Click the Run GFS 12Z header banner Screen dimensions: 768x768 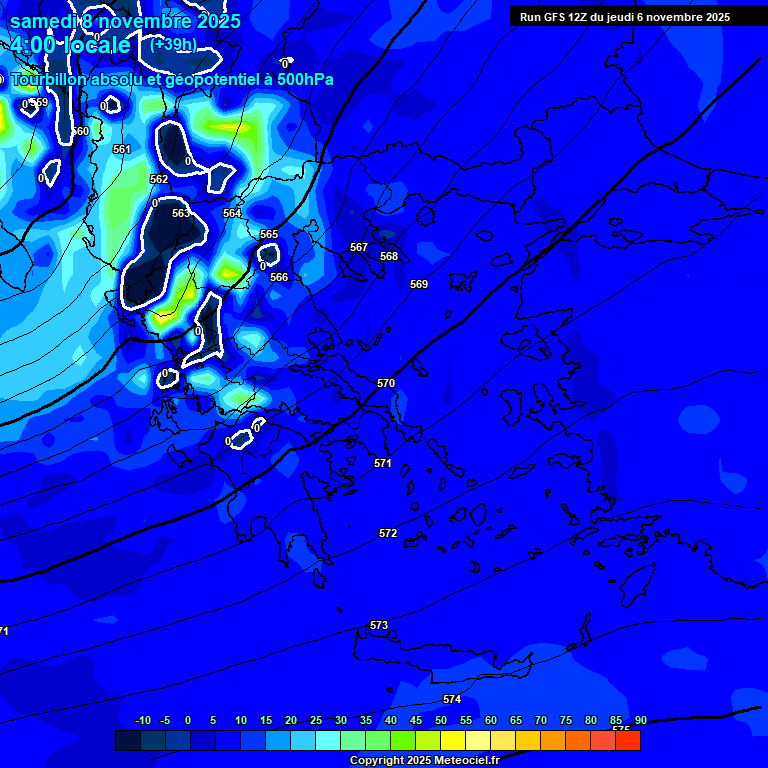point(625,17)
